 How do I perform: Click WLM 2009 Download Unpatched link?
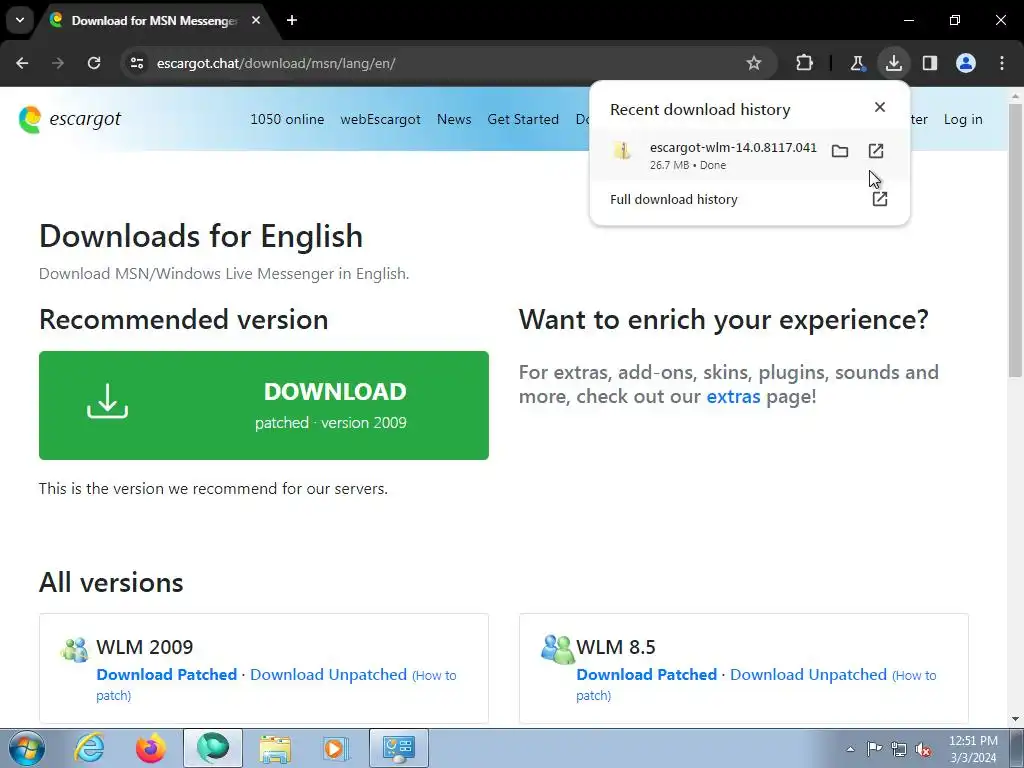[x=328, y=675]
